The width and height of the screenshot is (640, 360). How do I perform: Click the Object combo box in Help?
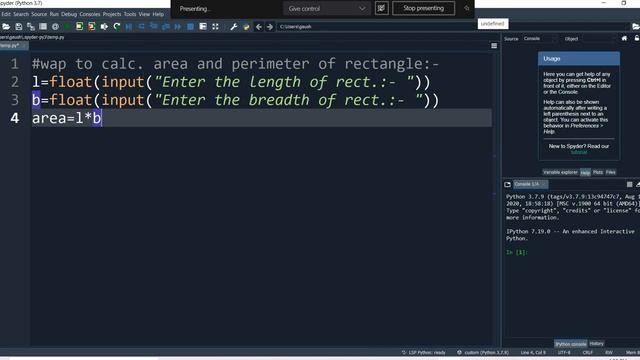(x=598, y=39)
